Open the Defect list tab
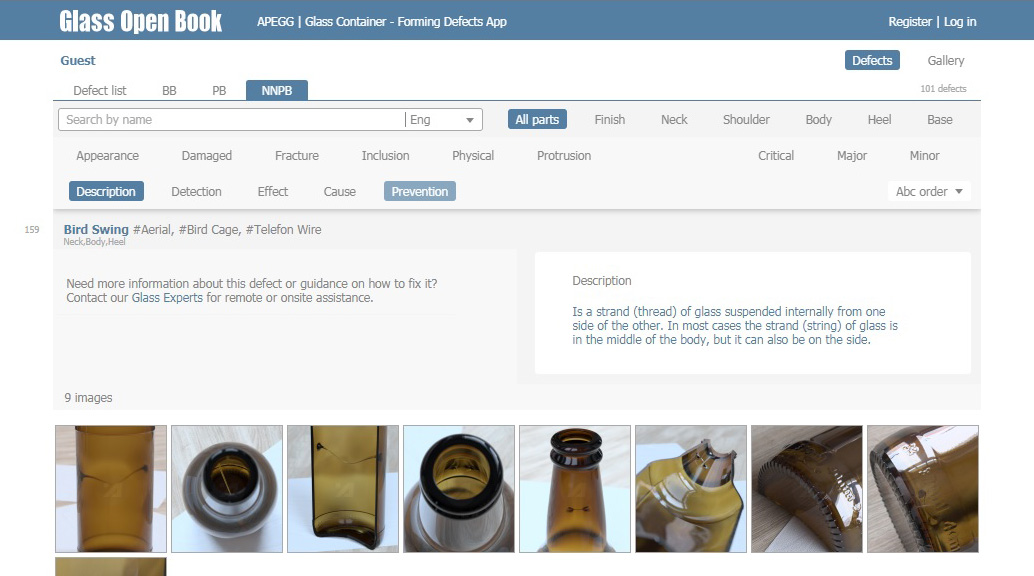The width and height of the screenshot is (1034, 576). click(99, 90)
